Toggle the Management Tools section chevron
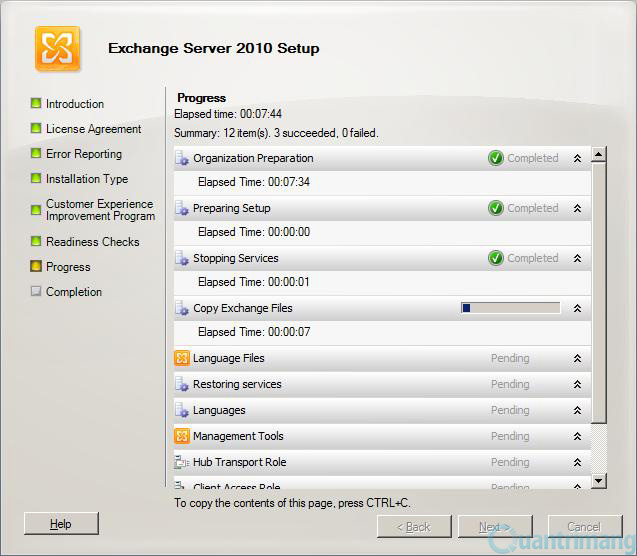Viewport: 637px width, 556px height. (577, 436)
